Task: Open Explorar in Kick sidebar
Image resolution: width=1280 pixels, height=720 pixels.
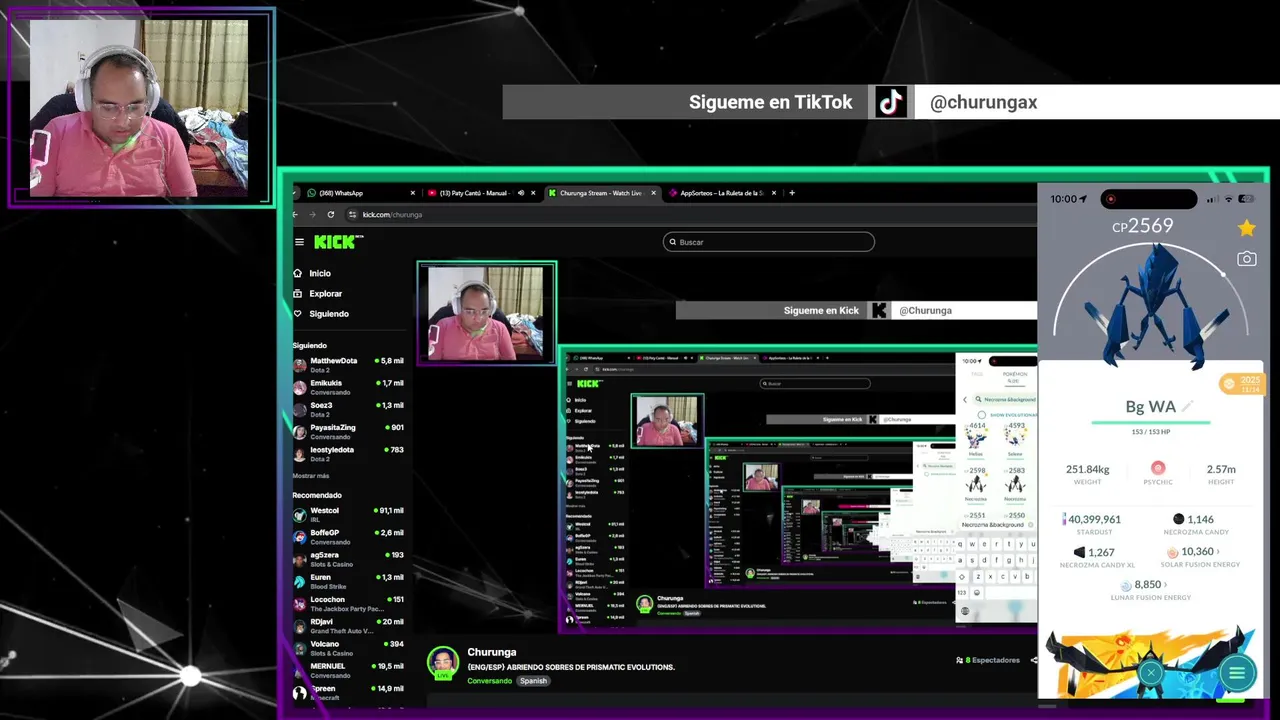Action: pyautogui.click(x=326, y=294)
